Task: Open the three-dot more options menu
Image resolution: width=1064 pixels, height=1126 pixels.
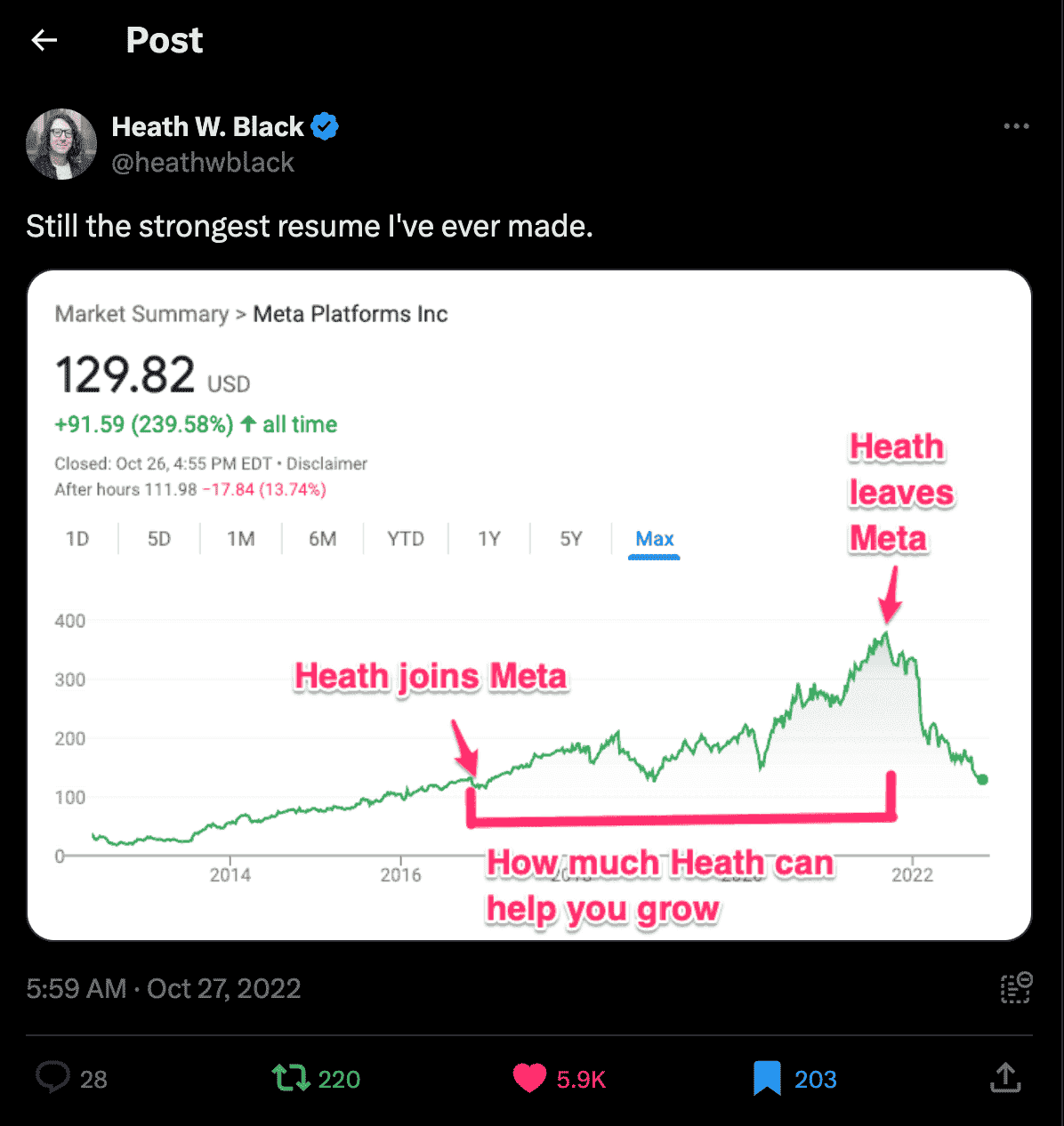Action: 1016,126
